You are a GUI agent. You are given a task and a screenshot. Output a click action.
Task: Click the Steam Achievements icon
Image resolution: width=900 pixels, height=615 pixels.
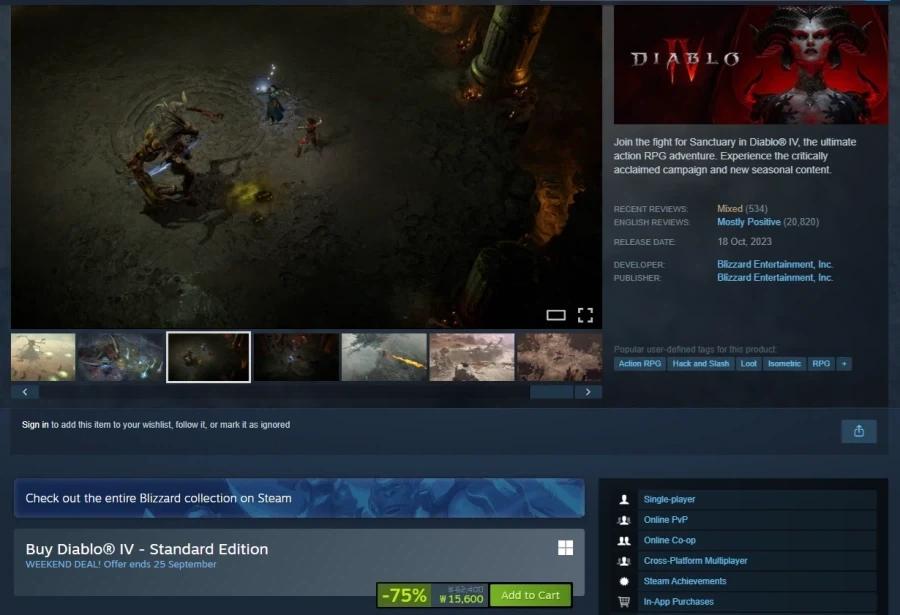click(624, 581)
